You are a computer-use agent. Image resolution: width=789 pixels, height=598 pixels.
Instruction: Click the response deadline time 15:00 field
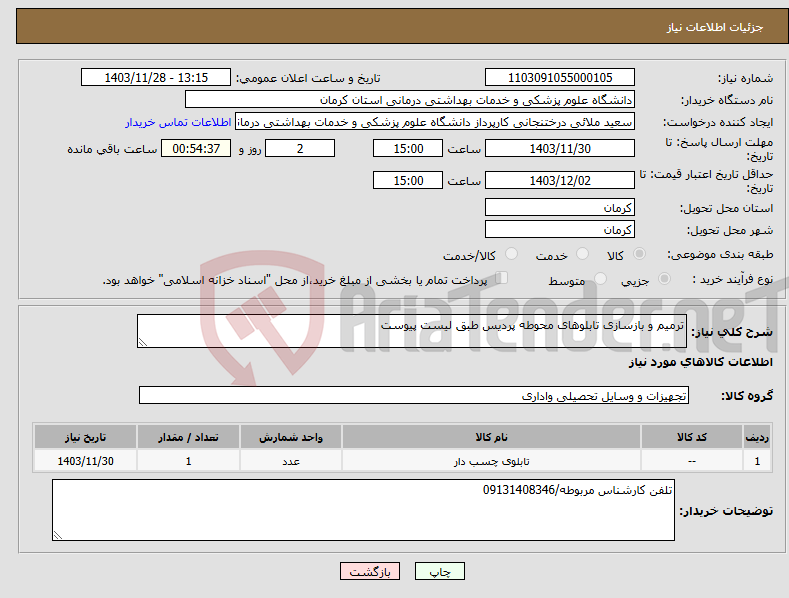[408, 148]
